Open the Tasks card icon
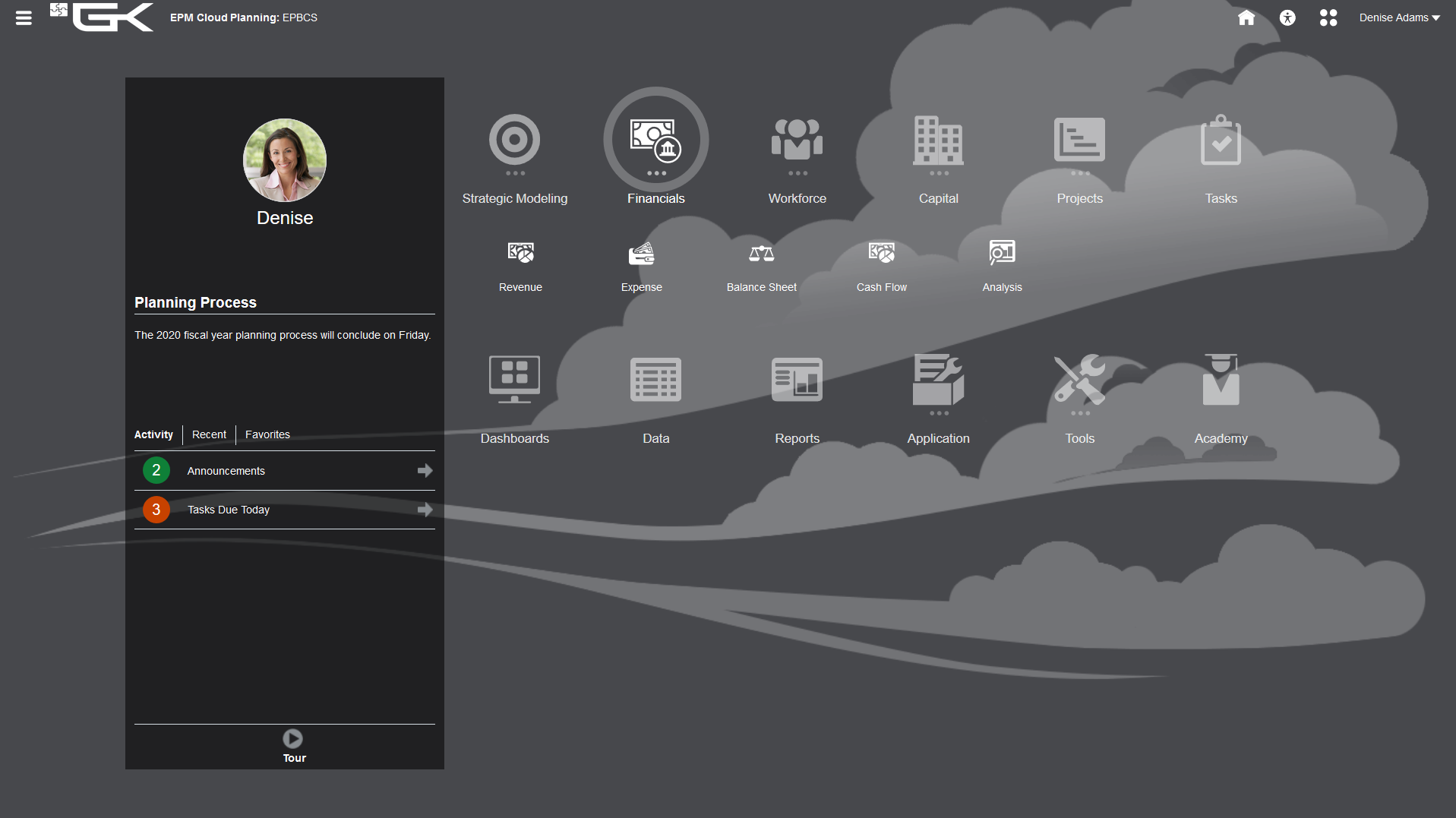The width and height of the screenshot is (1456, 818). click(x=1221, y=140)
